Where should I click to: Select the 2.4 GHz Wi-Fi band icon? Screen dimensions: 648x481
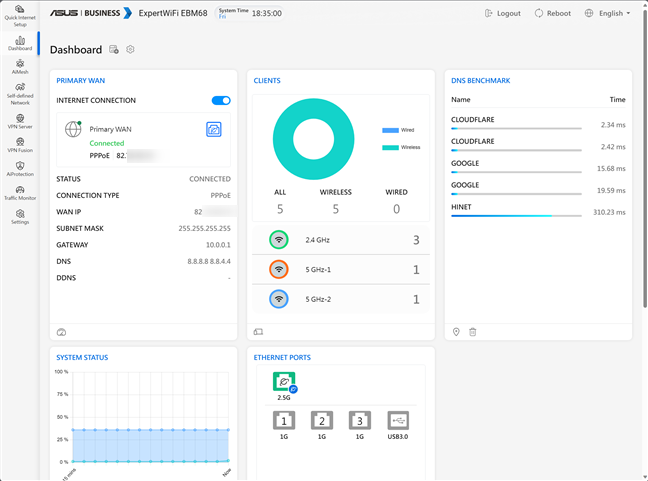[279, 240]
